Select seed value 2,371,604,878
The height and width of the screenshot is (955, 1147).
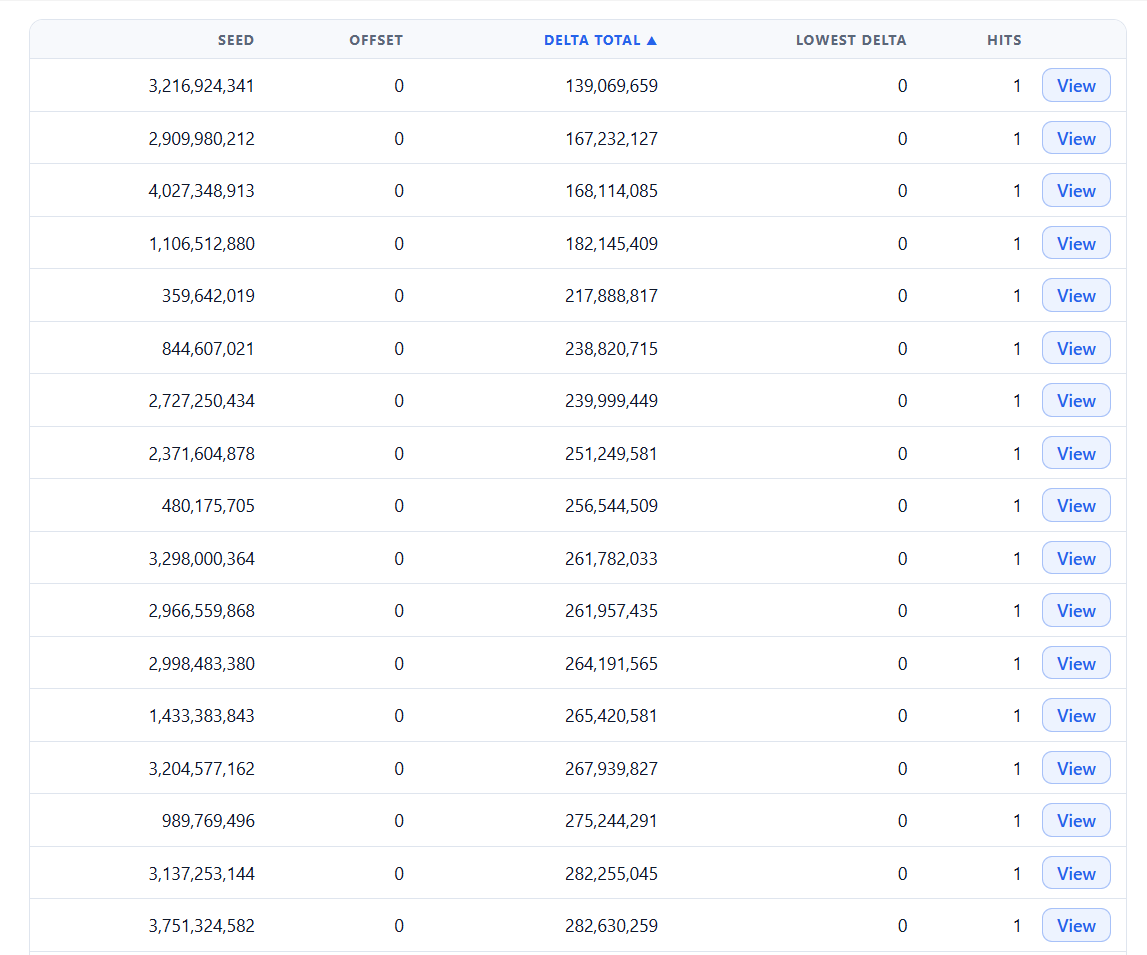pos(201,453)
